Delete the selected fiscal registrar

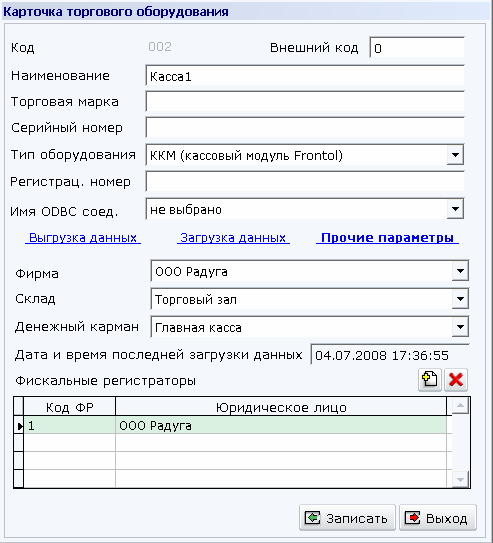tap(456, 380)
